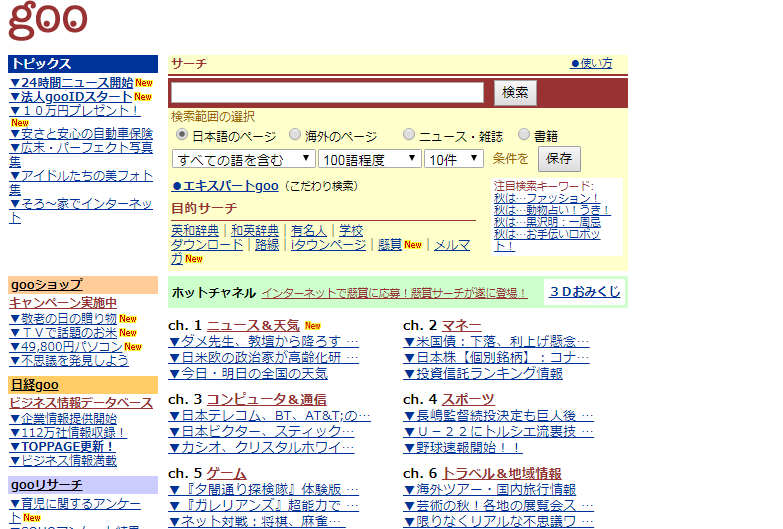Open ch.6 トラベル&地域情報 channel

501,474
